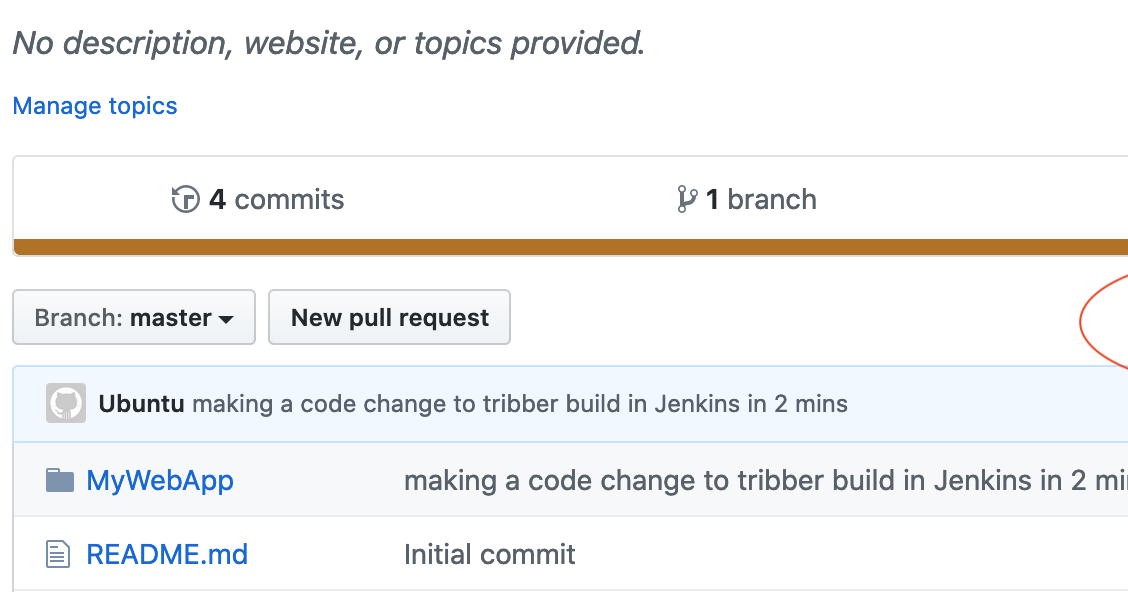Screen dimensions: 1128x592
Task: Open branch switcher to change from master
Action: [133, 317]
